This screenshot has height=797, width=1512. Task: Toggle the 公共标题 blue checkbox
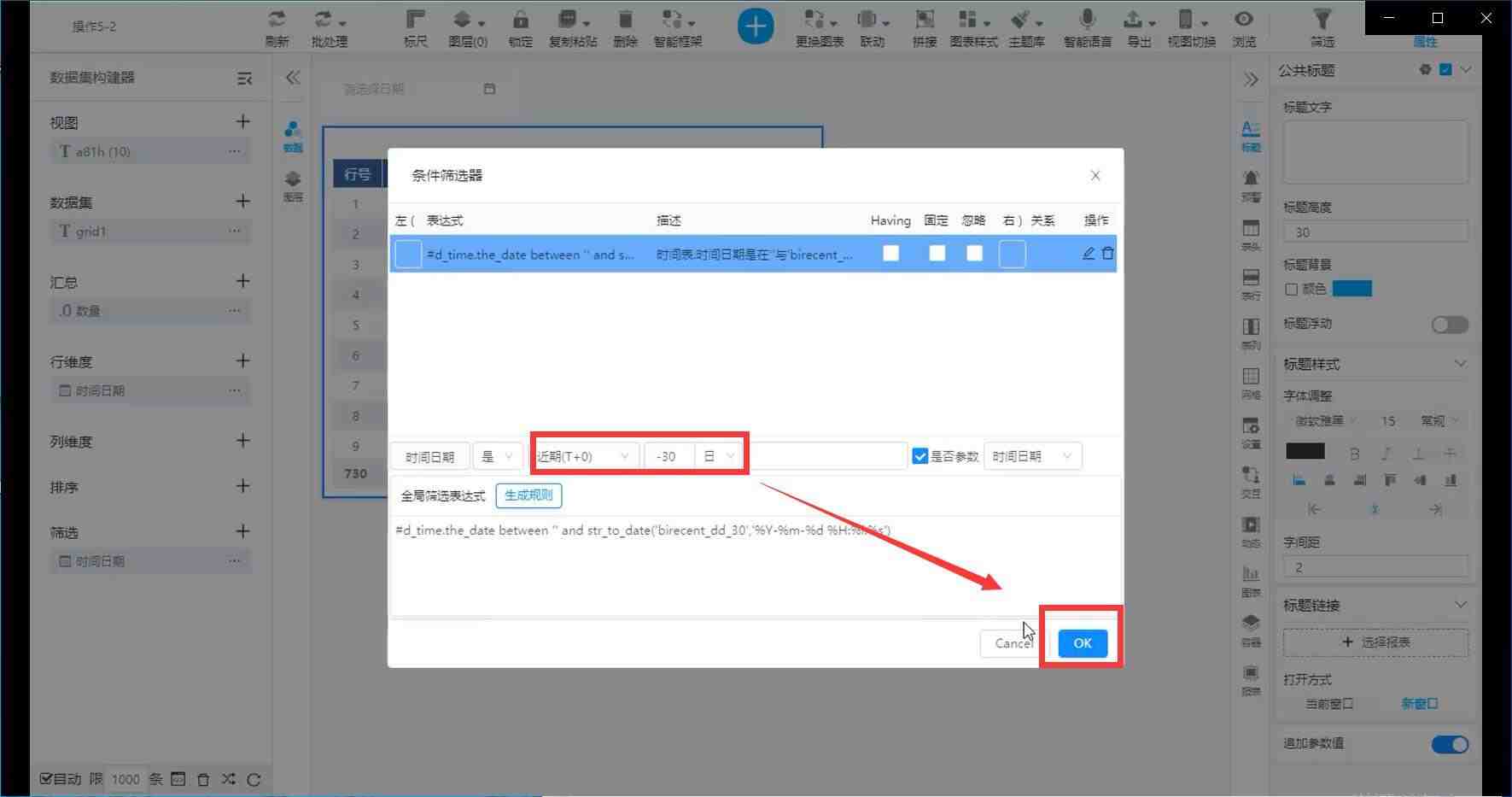[1445, 70]
